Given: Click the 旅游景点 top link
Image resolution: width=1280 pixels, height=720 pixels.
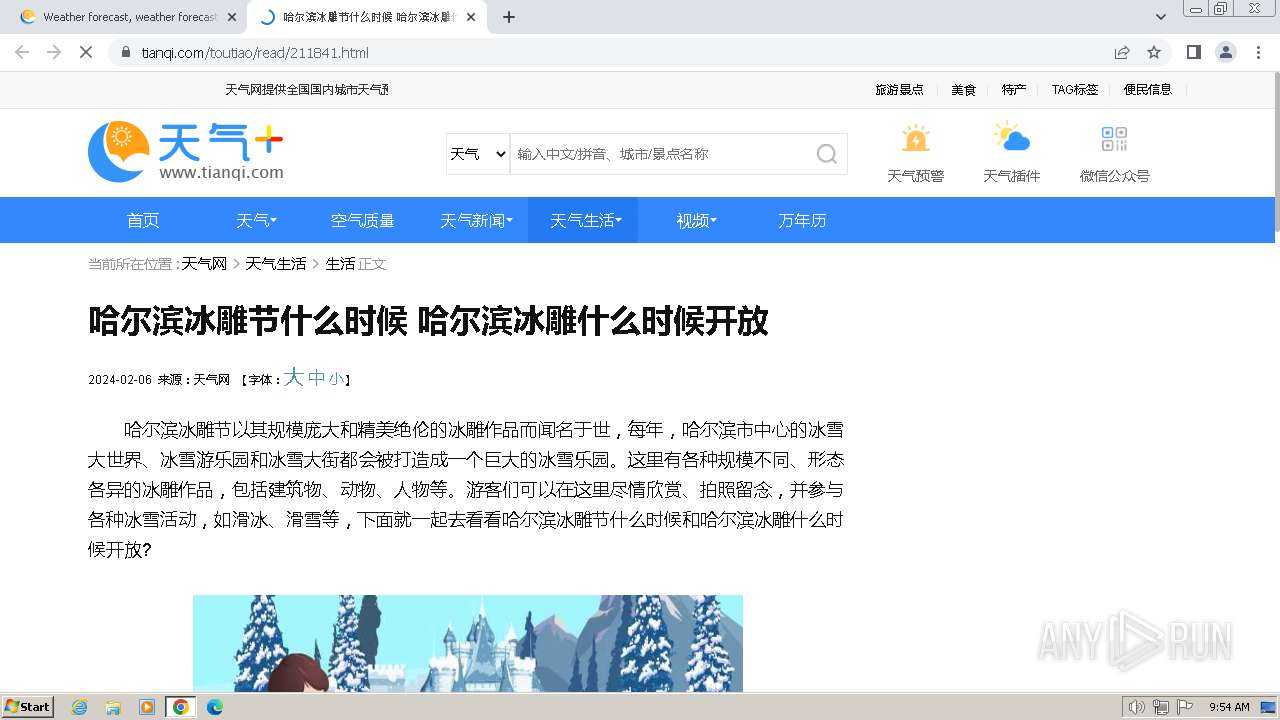Looking at the screenshot, I should 899,89.
